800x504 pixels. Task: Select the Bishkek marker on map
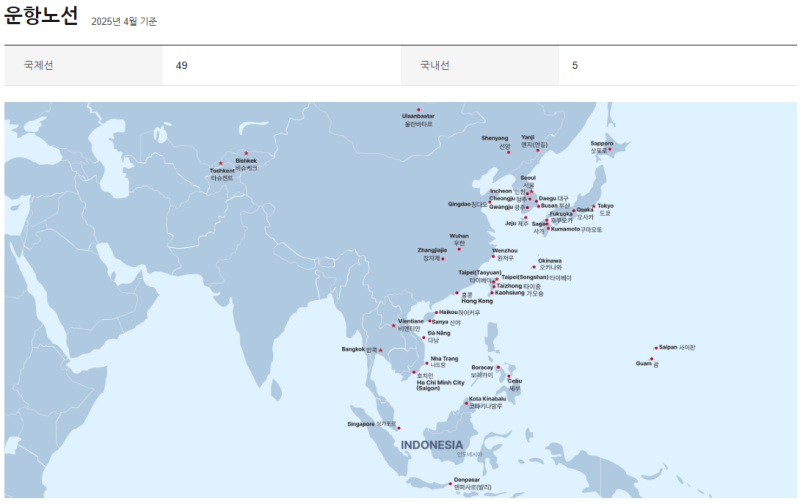pos(246,154)
